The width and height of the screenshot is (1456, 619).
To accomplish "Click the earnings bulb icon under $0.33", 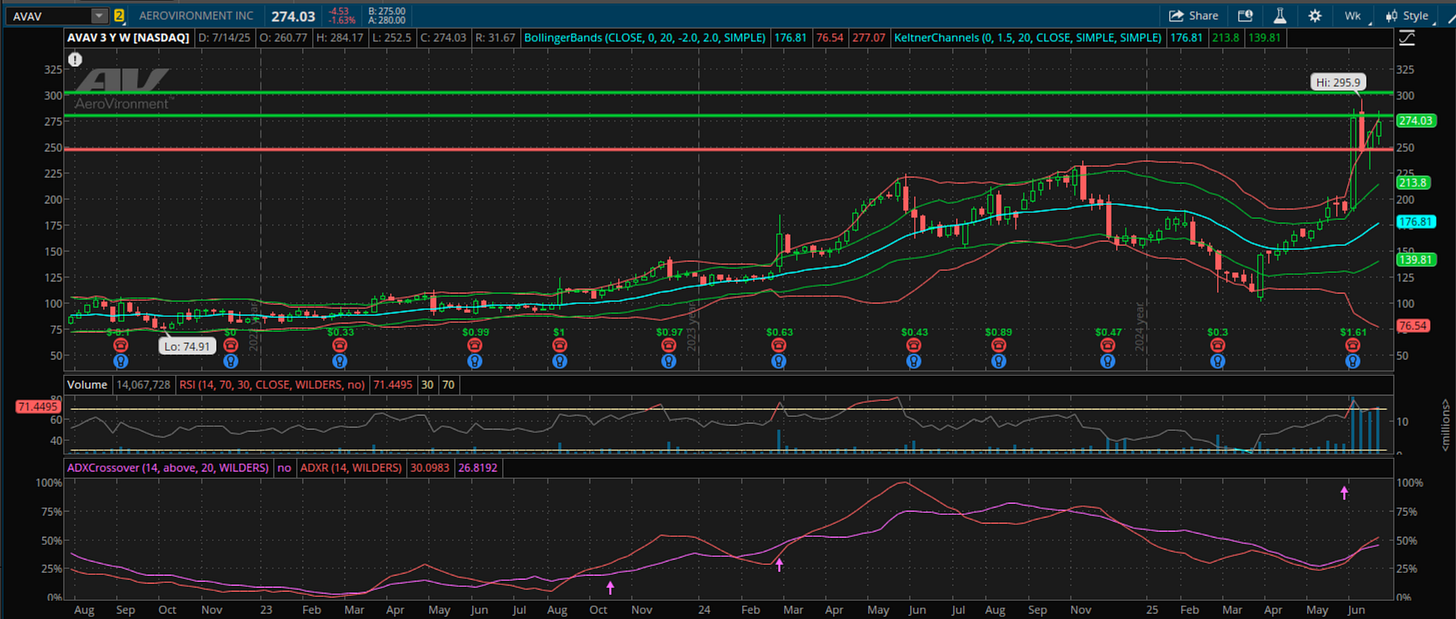I will (x=340, y=361).
